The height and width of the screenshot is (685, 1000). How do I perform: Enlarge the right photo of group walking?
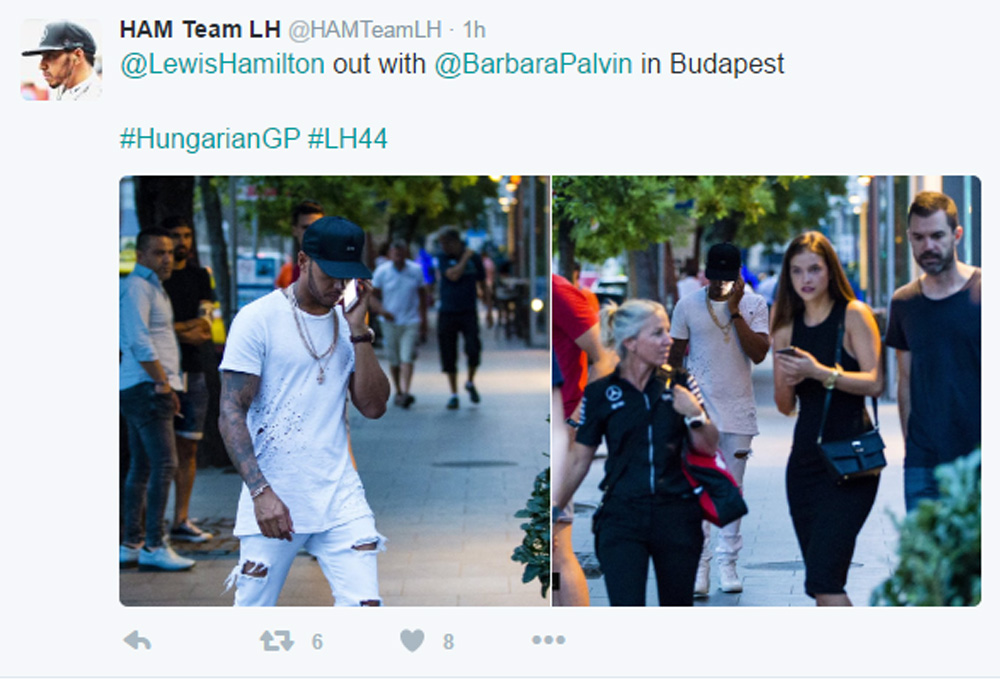pos(767,391)
